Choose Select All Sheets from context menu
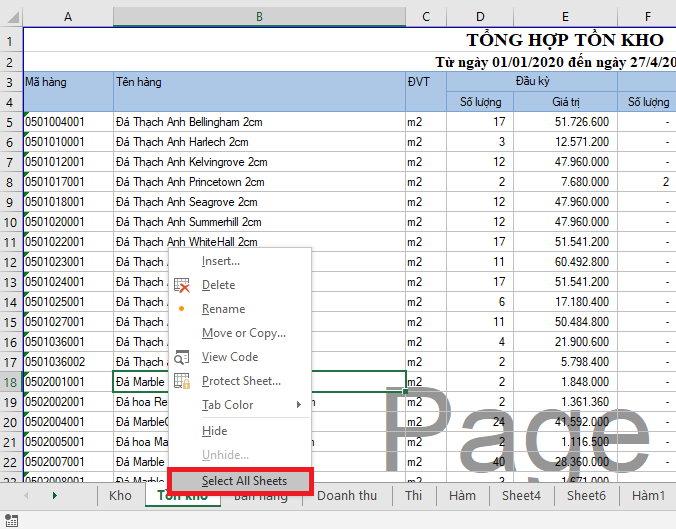The width and height of the screenshot is (676, 529). point(243,481)
